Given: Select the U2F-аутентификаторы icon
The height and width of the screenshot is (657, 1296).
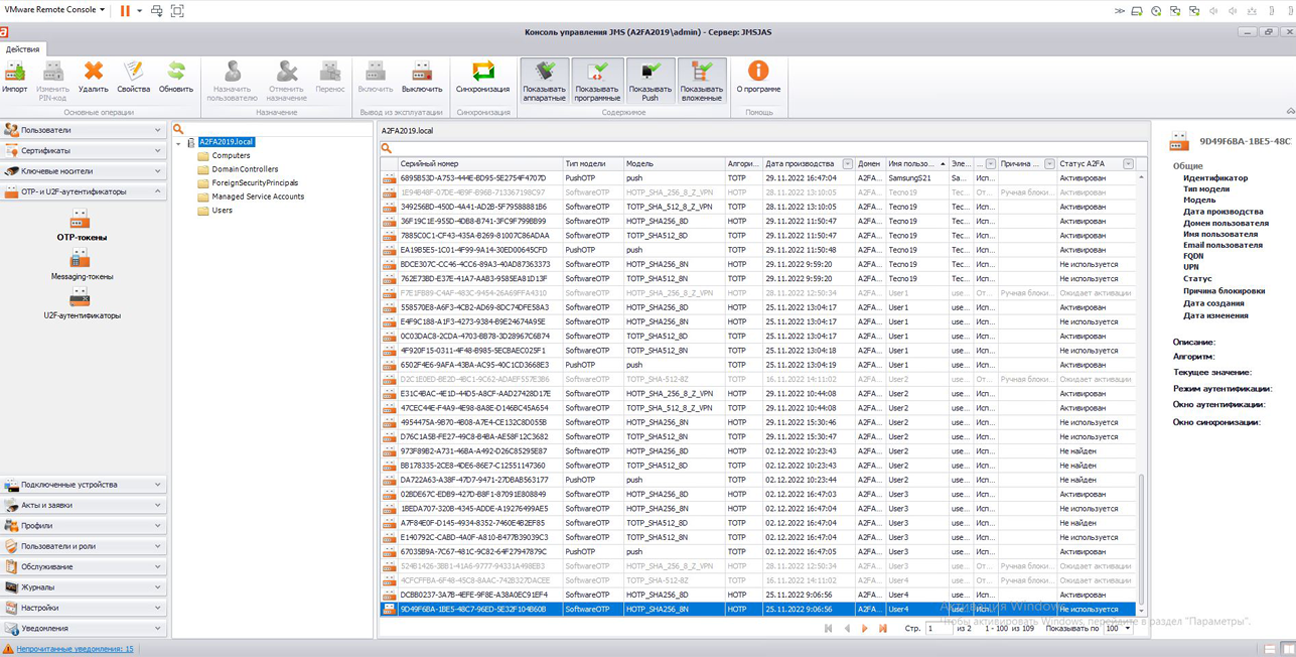Looking at the screenshot, I should 80,298.
